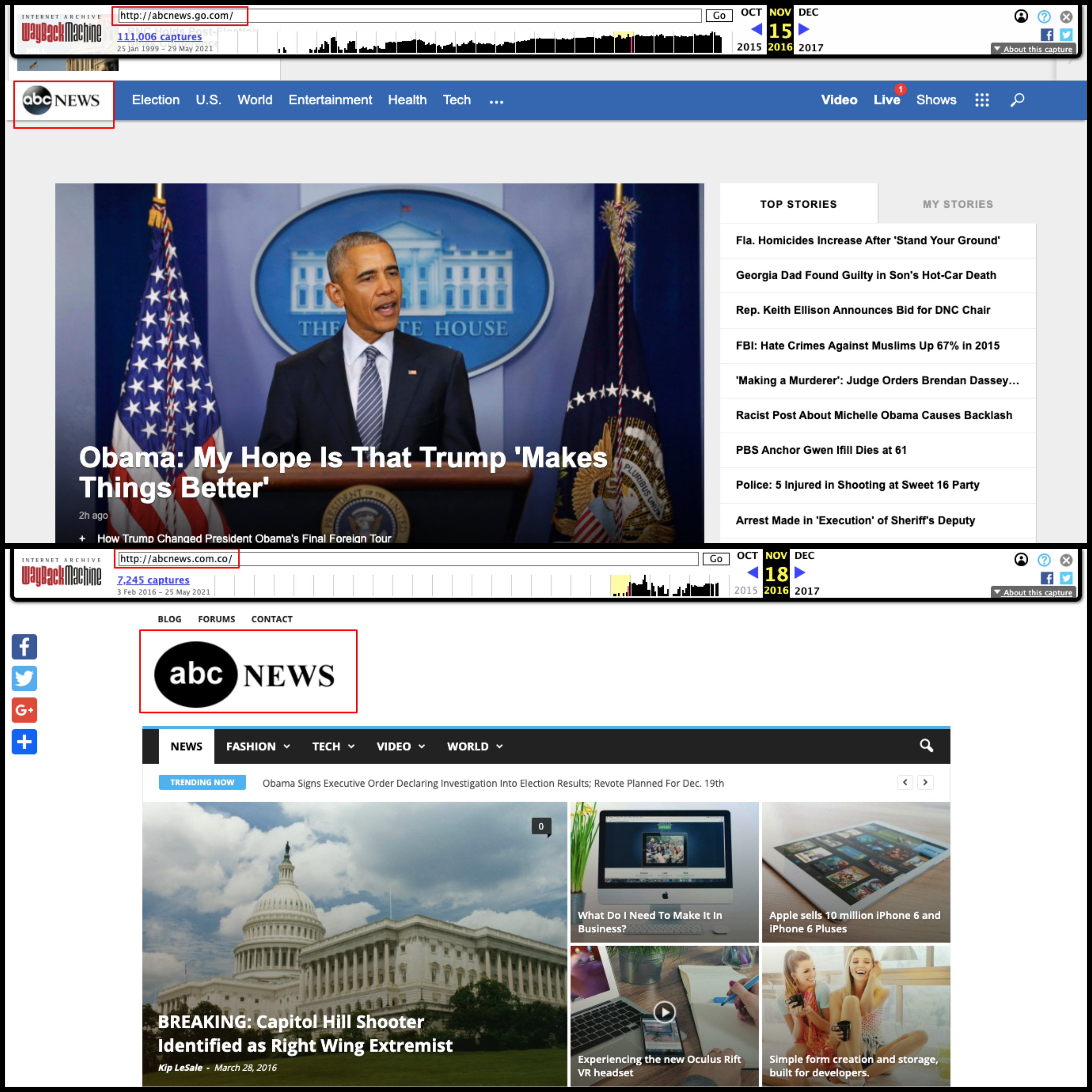Click Twitter share button in left sidebar

pyautogui.click(x=24, y=678)
